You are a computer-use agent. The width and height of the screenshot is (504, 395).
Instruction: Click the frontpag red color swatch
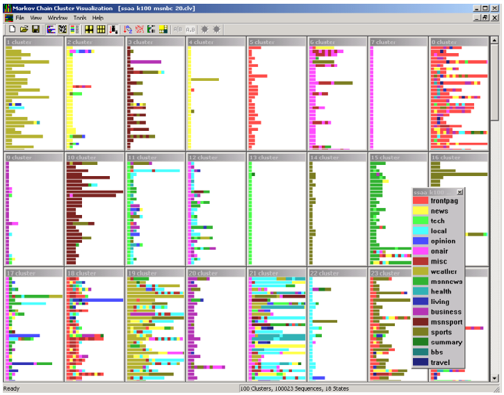click(x=420, y=201)
